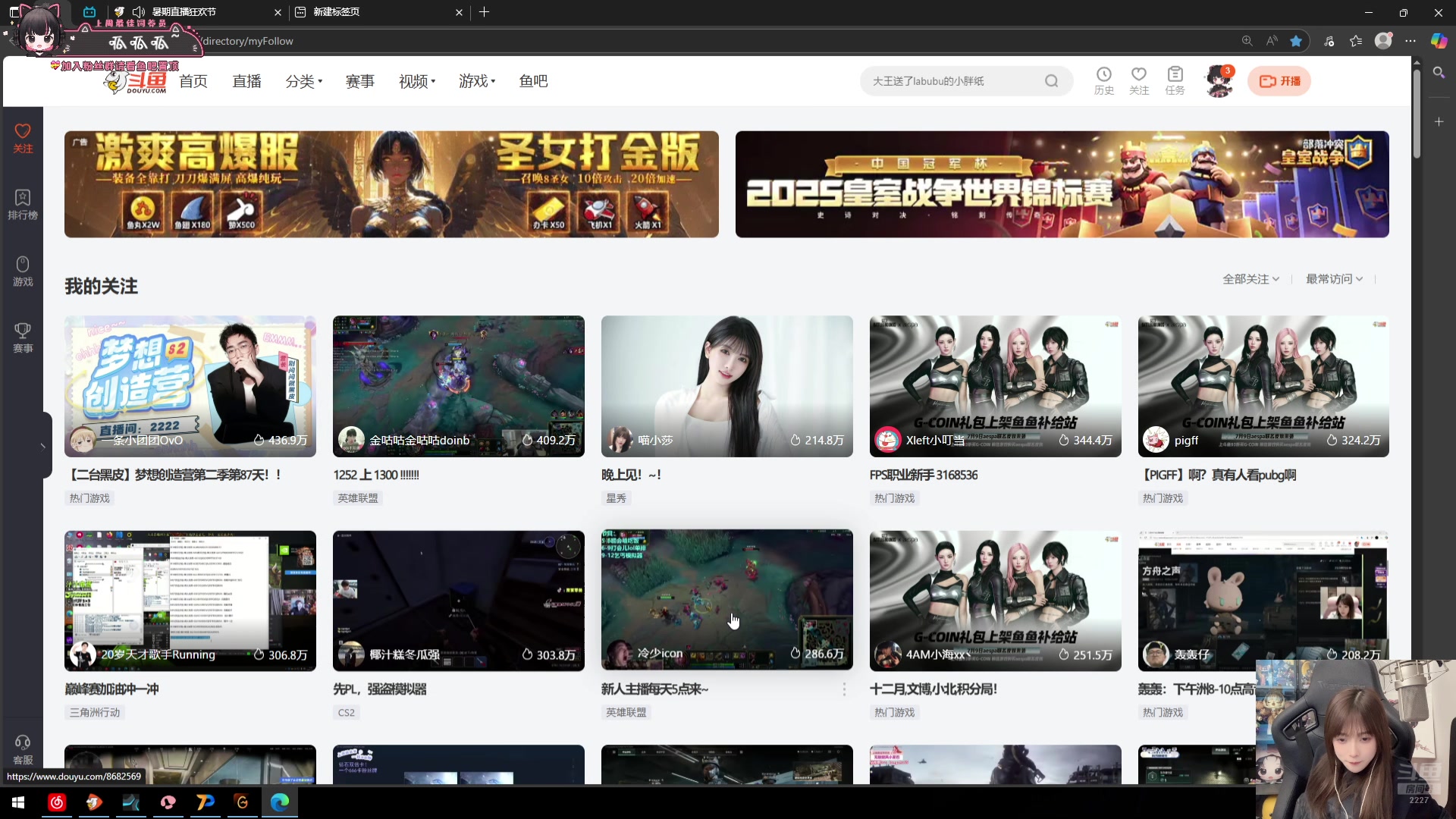Screen dimensions: 1456x819
Task: Open the Copilot icon in browser toolbar
Action: tap(1439, 41)
